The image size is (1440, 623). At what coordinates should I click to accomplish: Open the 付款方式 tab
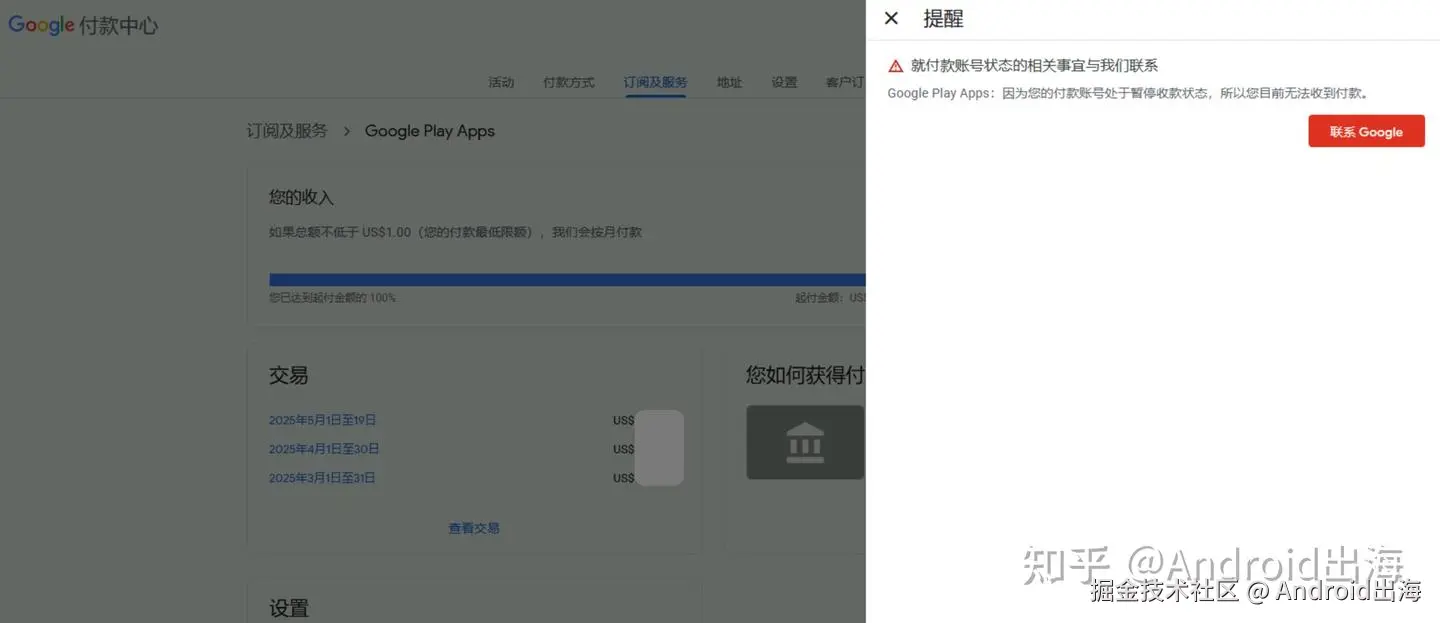pyautogui.click(x=568, y=82)
